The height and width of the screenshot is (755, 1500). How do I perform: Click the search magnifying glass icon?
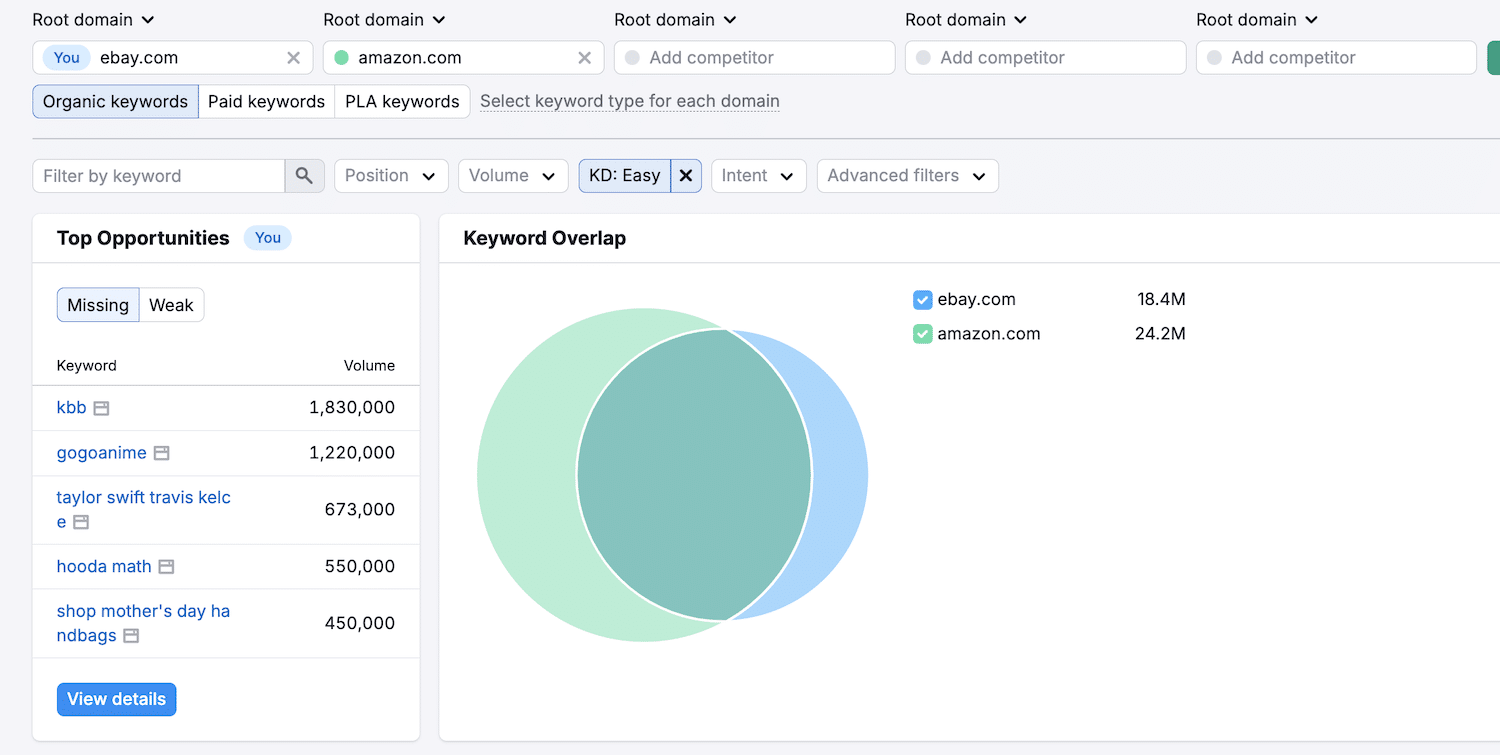305,175
